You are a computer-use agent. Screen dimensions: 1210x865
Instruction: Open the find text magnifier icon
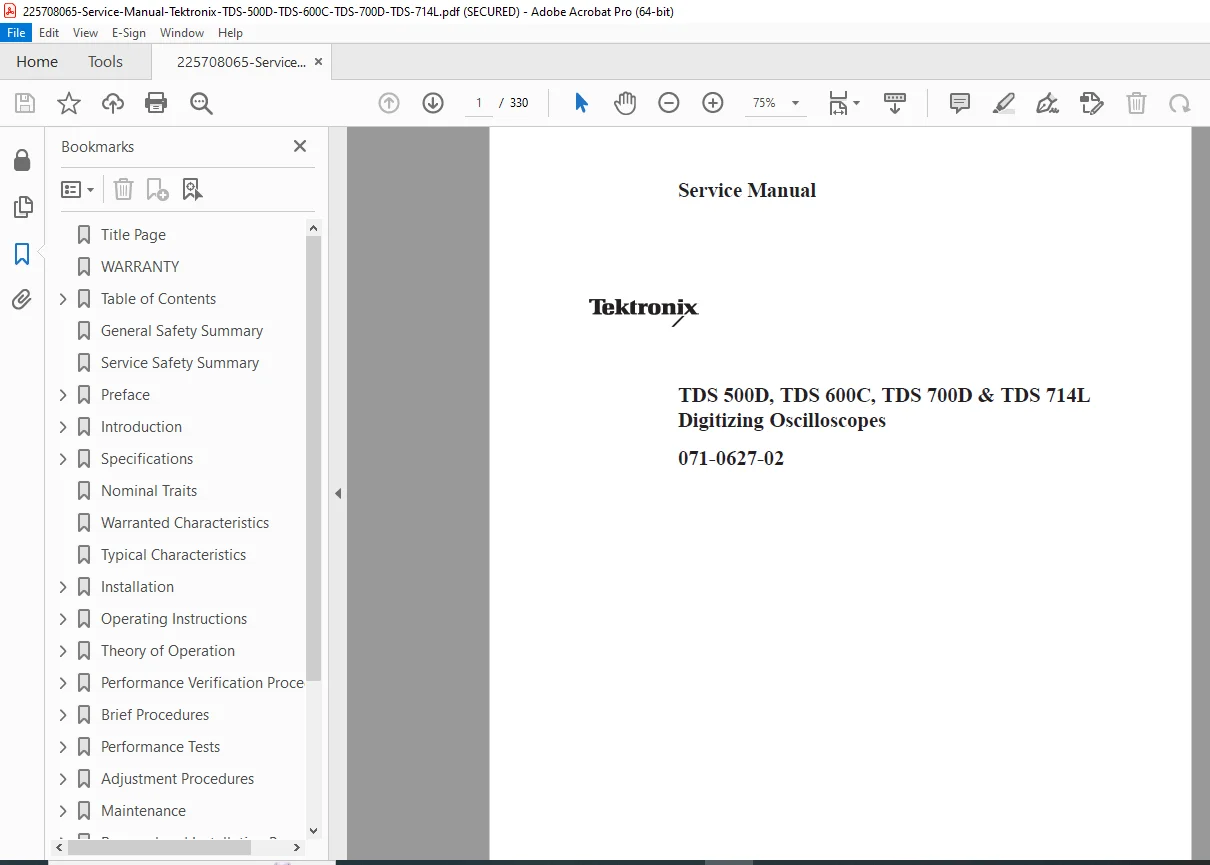[201, 103]
